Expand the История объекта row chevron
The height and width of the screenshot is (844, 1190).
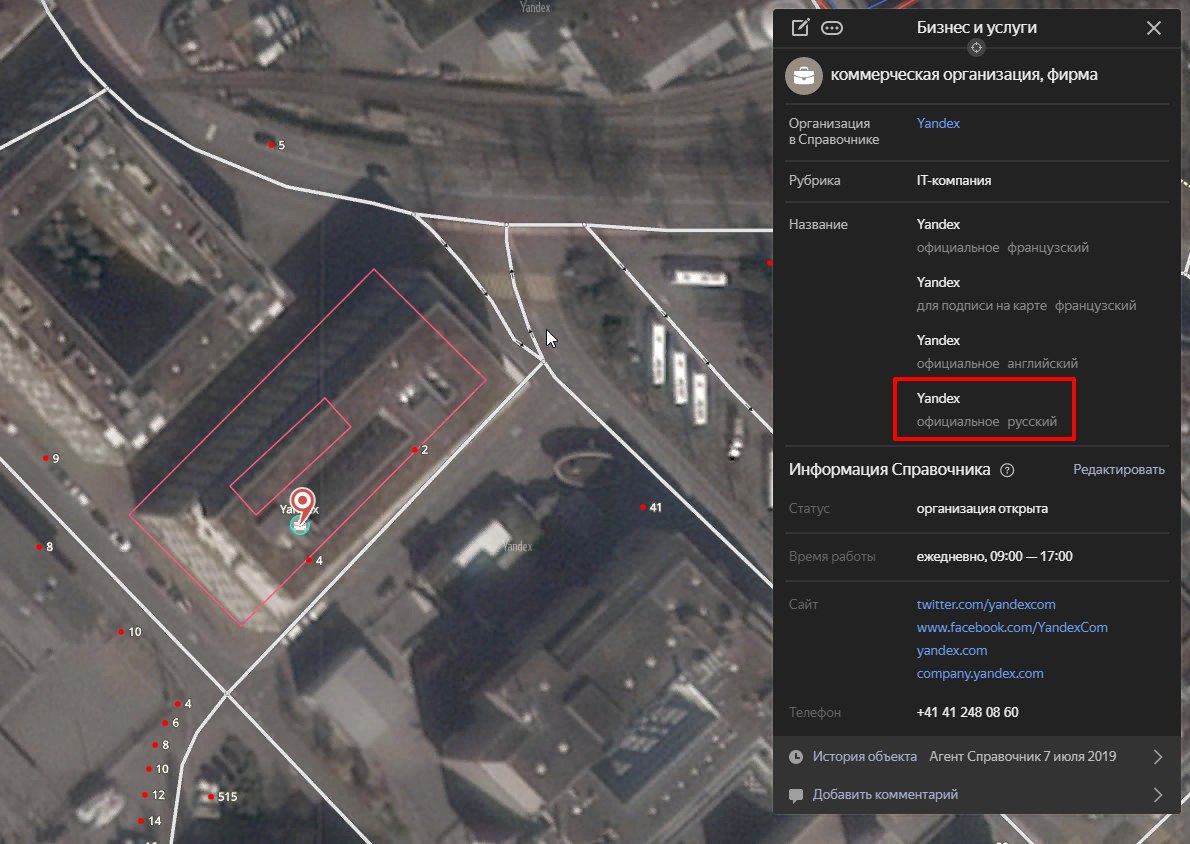click(x=1157, y=757)
